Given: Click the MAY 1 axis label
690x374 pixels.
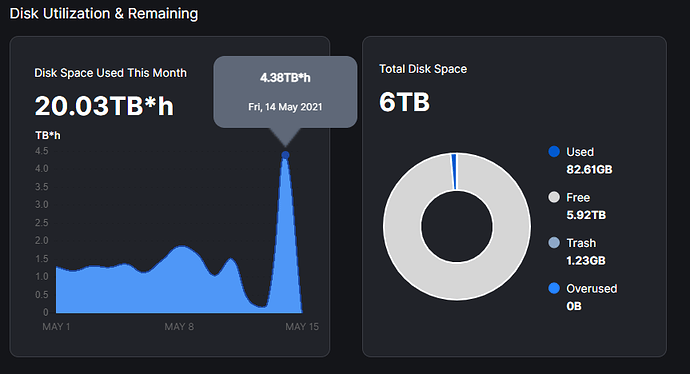Looking at the screenshot, I should point(56,326).
